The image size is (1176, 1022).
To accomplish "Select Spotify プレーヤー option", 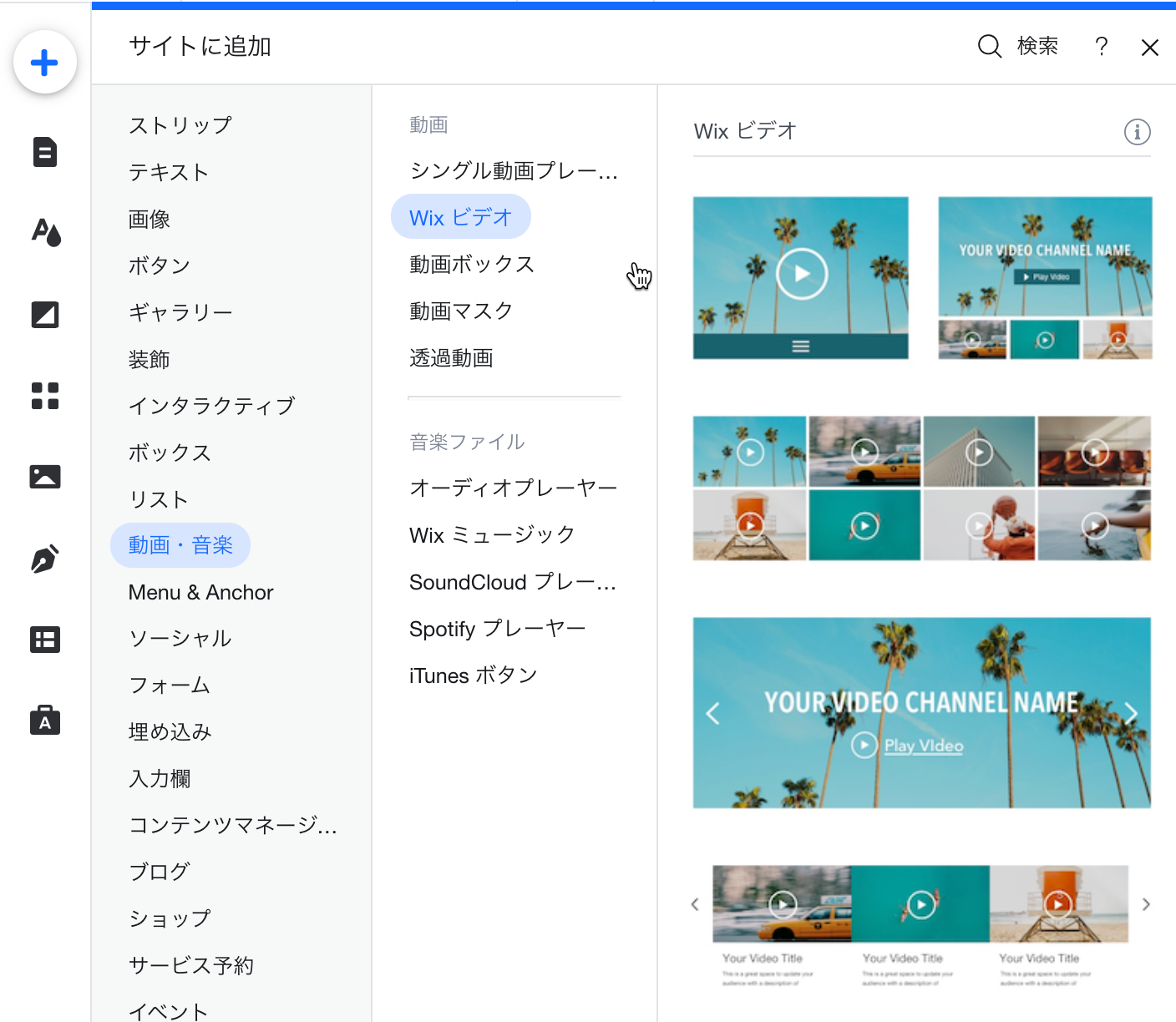I will coord(497,628).
